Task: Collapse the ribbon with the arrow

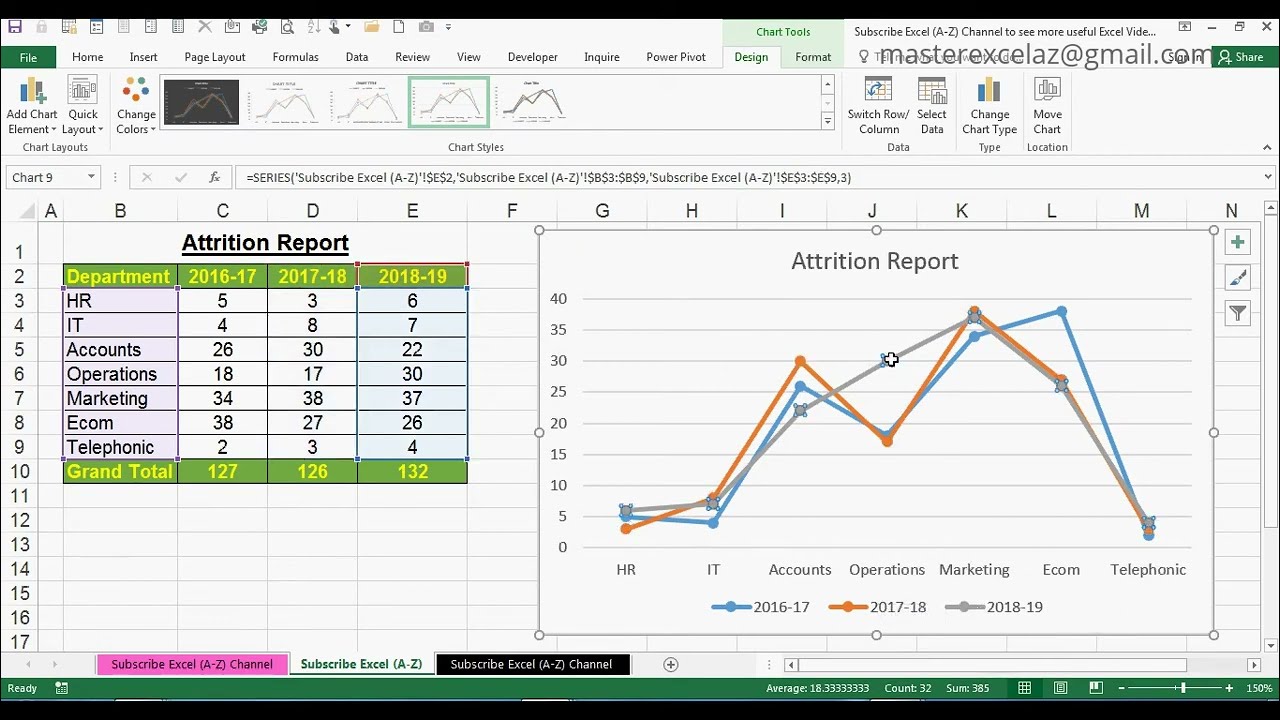Action: coord(1268,148)
